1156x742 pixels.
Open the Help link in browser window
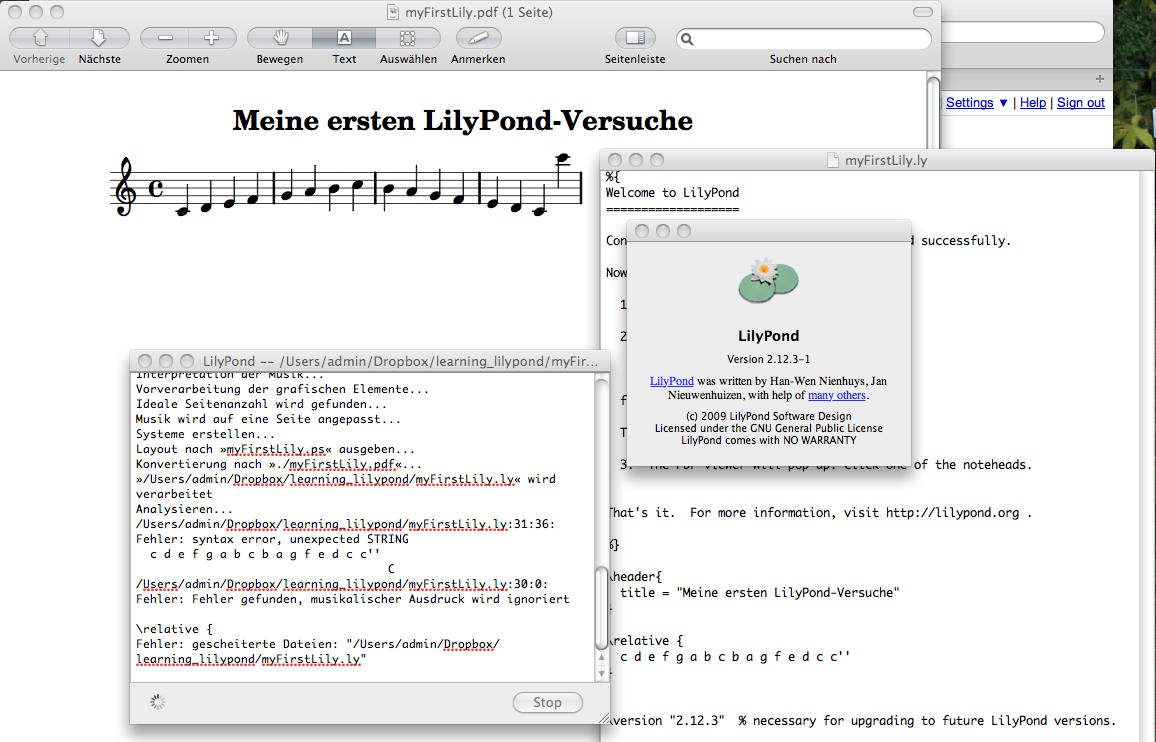1033,103
